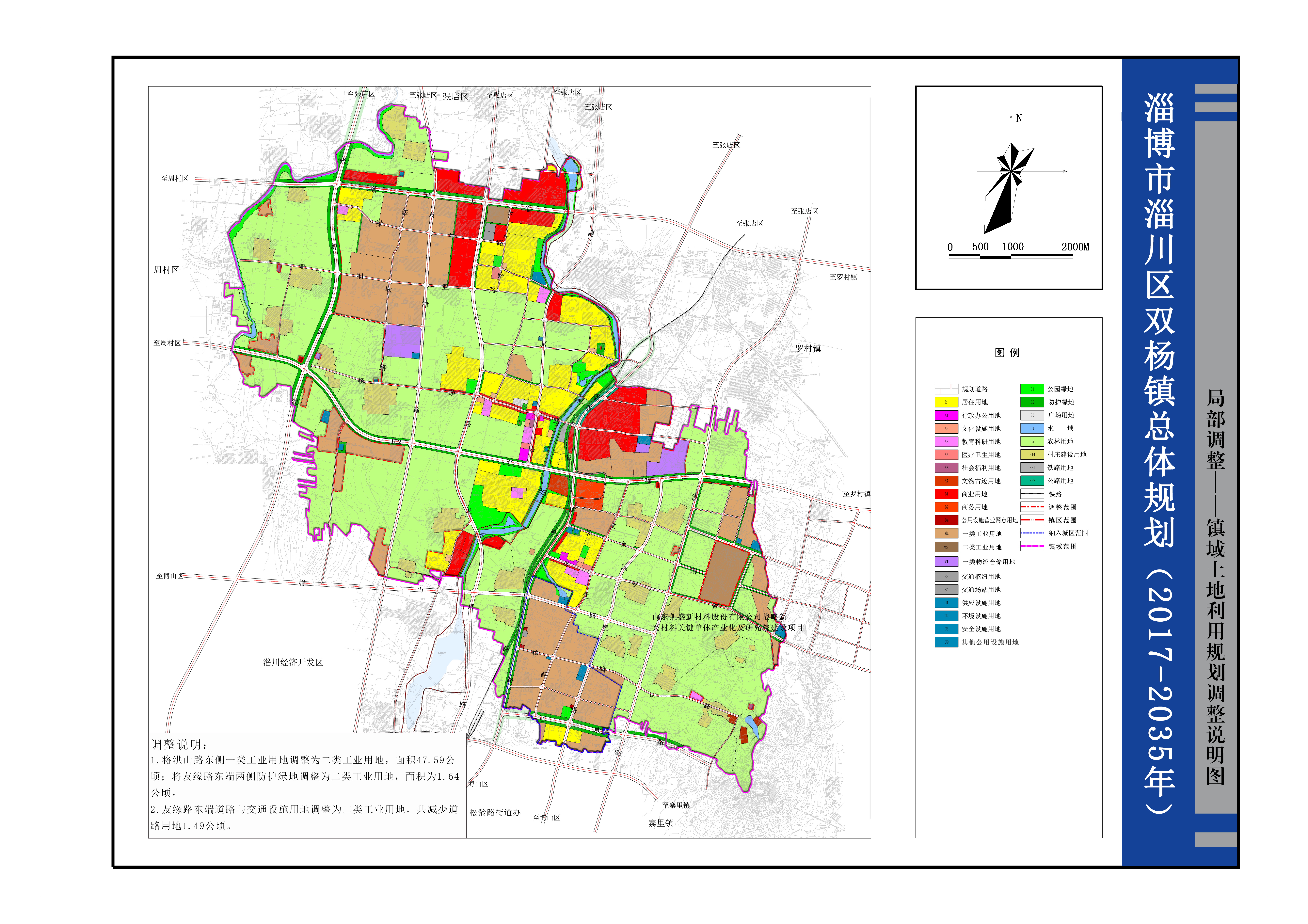Click the B4 公用设施营业网点用地 legend box
Screen dimensions: 1308x924
point(946,520)
